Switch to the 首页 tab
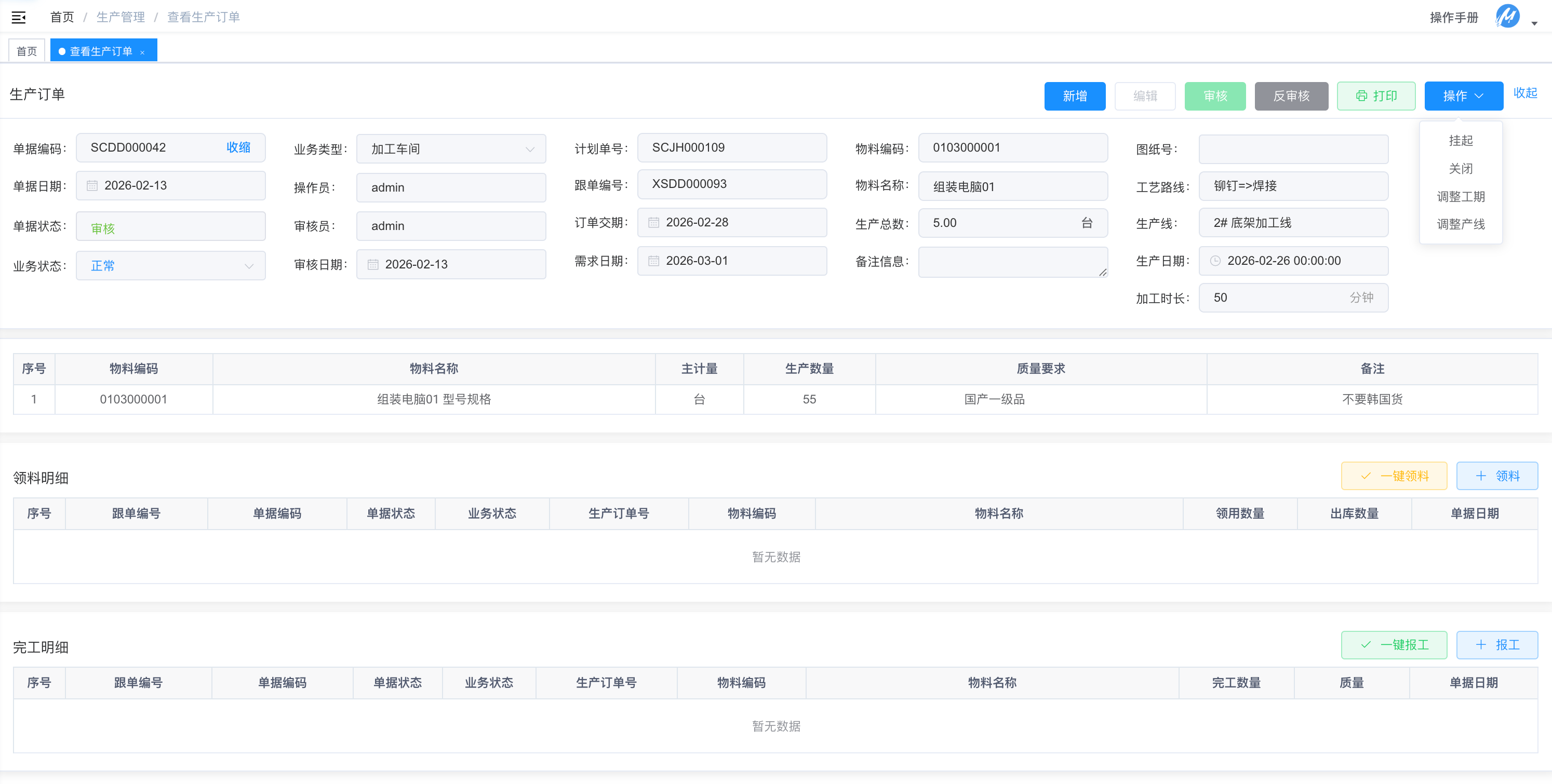The width and height of the screenshot is (1552, 784). pyautogui.click(x=26, y=51)
